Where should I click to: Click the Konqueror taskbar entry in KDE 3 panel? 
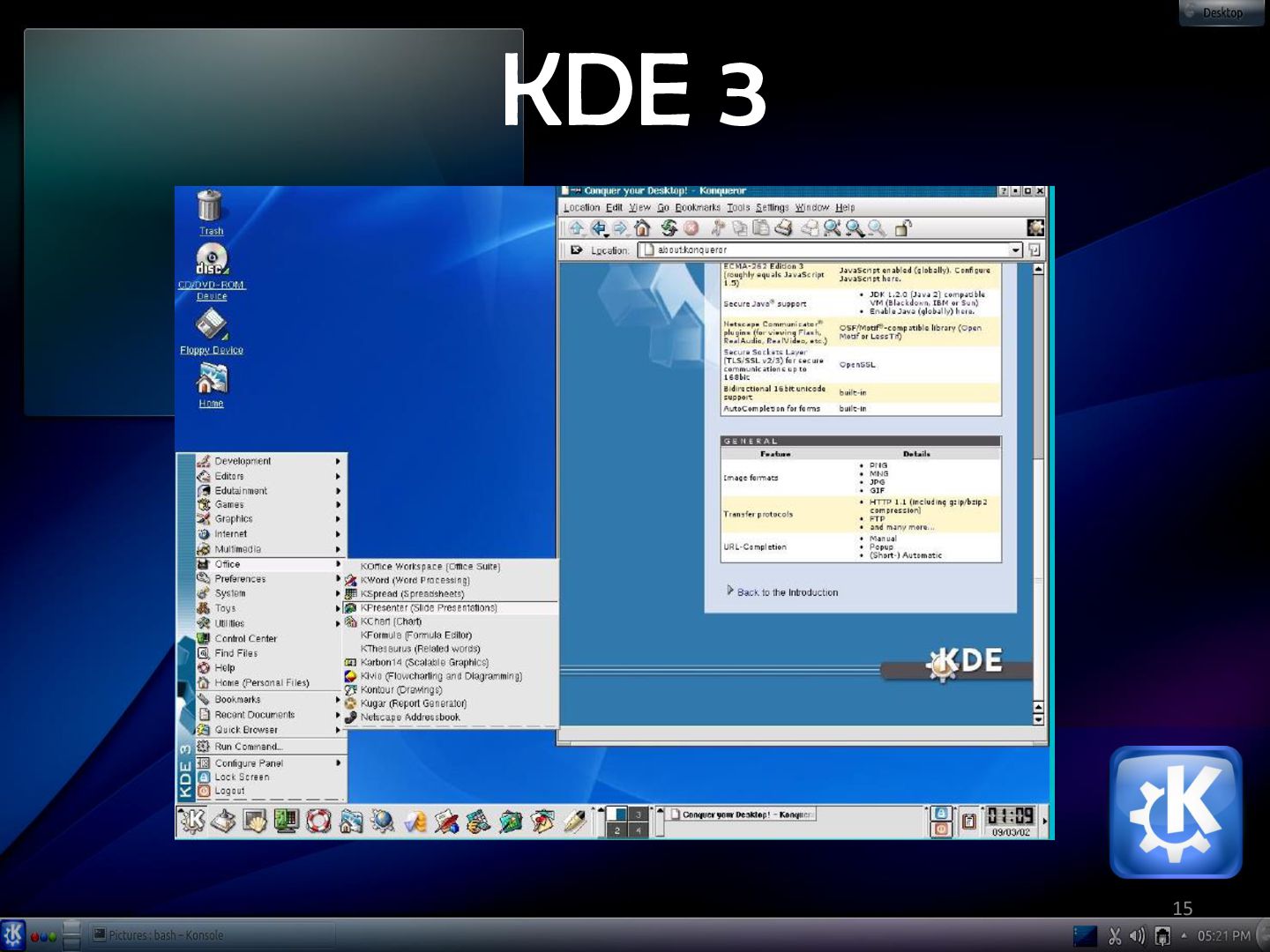point(742,814)
